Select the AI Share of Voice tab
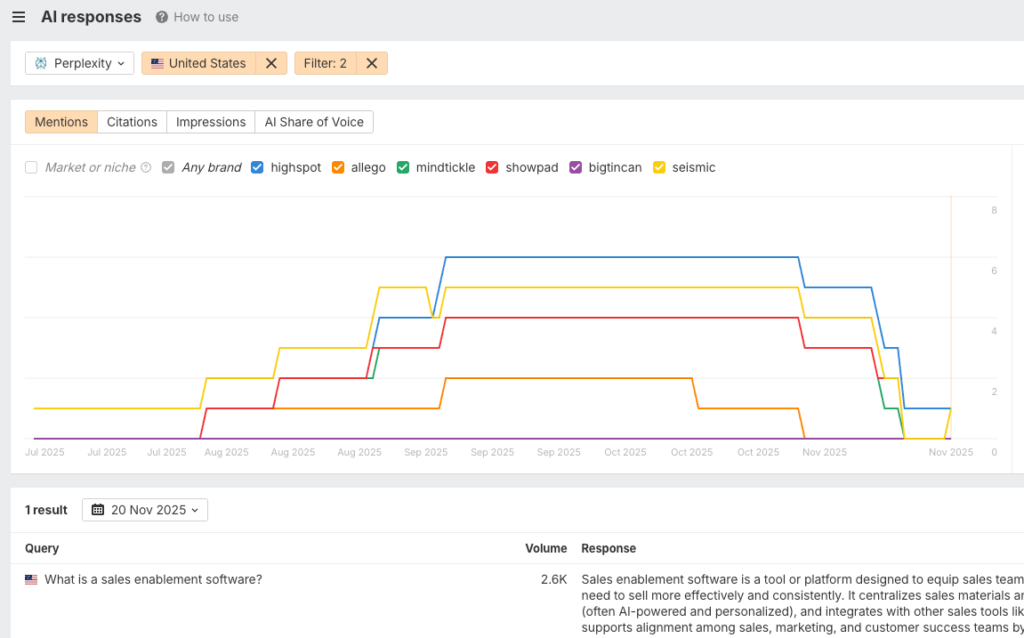The height and width of the screenshot is (638, 1024). 314,122
